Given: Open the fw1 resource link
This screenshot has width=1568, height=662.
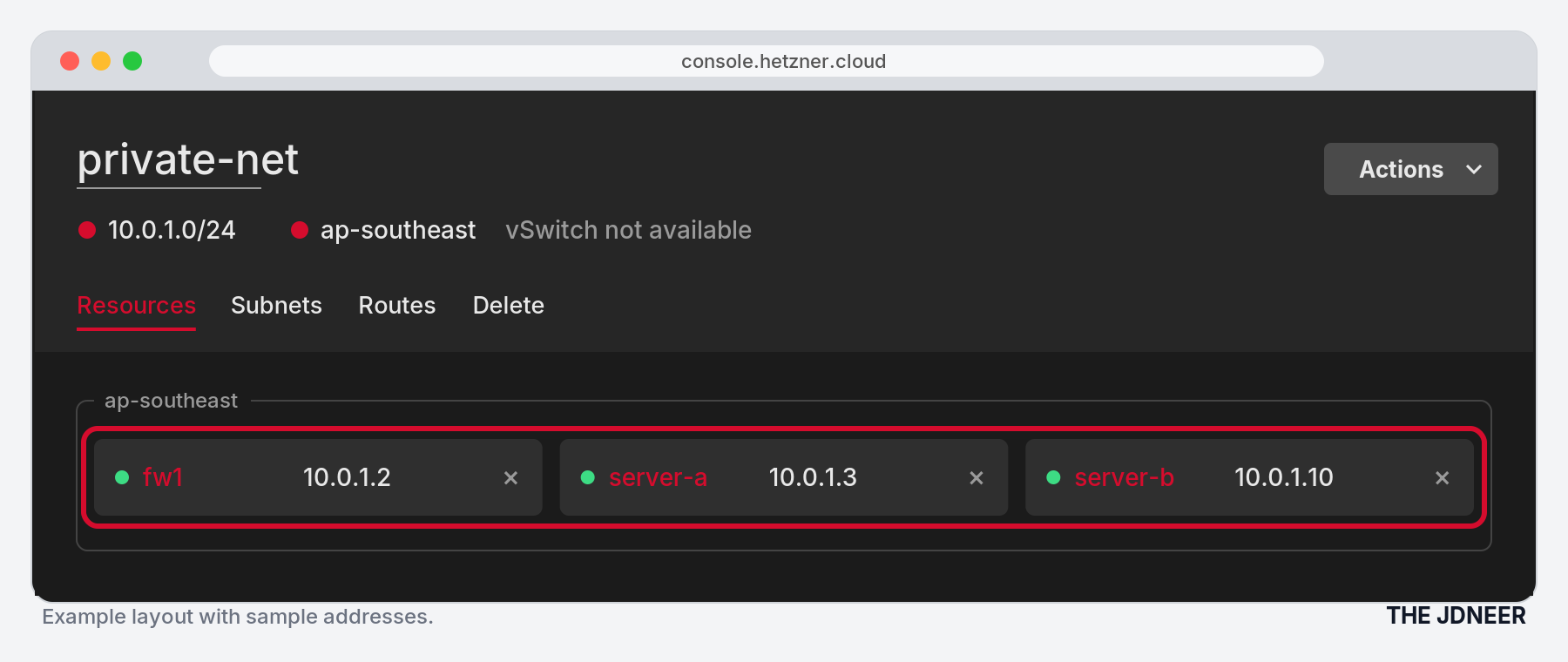Looking at the screenshot, I should (163, 477).
